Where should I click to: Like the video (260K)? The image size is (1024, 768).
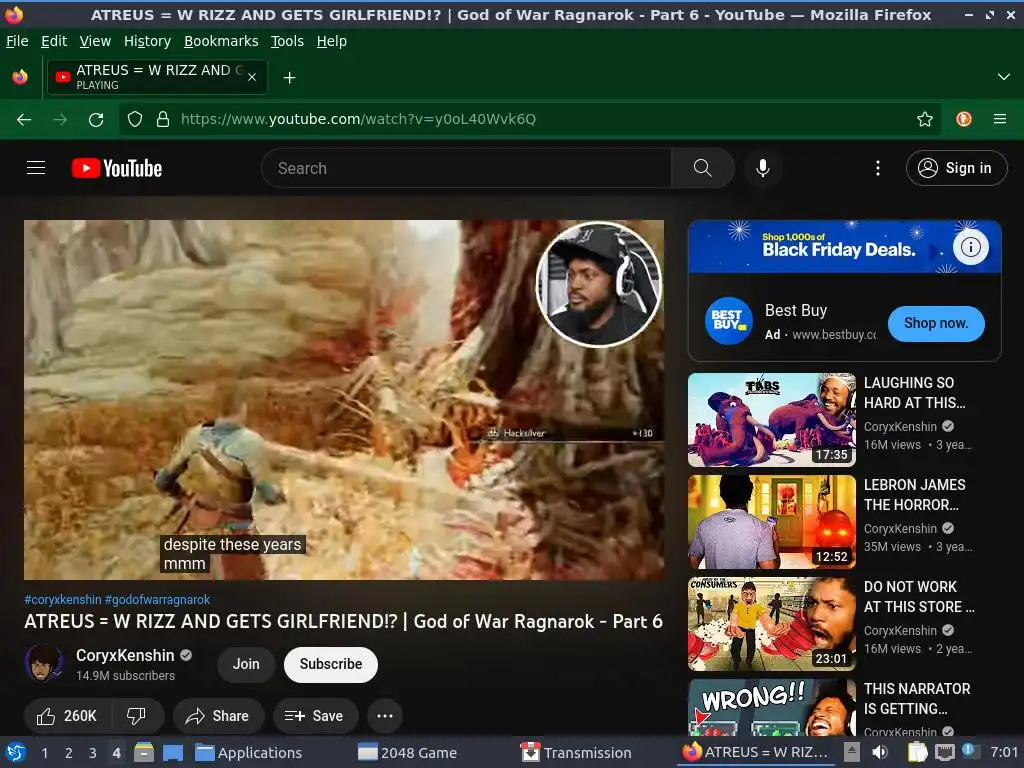pos(67,716)
